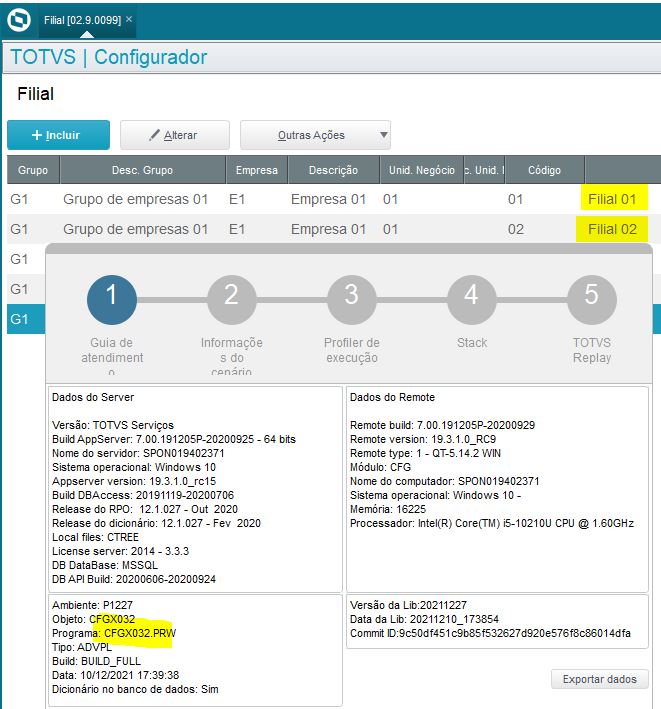Go to step 5 TOTVS Replay
Image resolution: width=661 pixels, height=709 pixels.
[591, 300]
